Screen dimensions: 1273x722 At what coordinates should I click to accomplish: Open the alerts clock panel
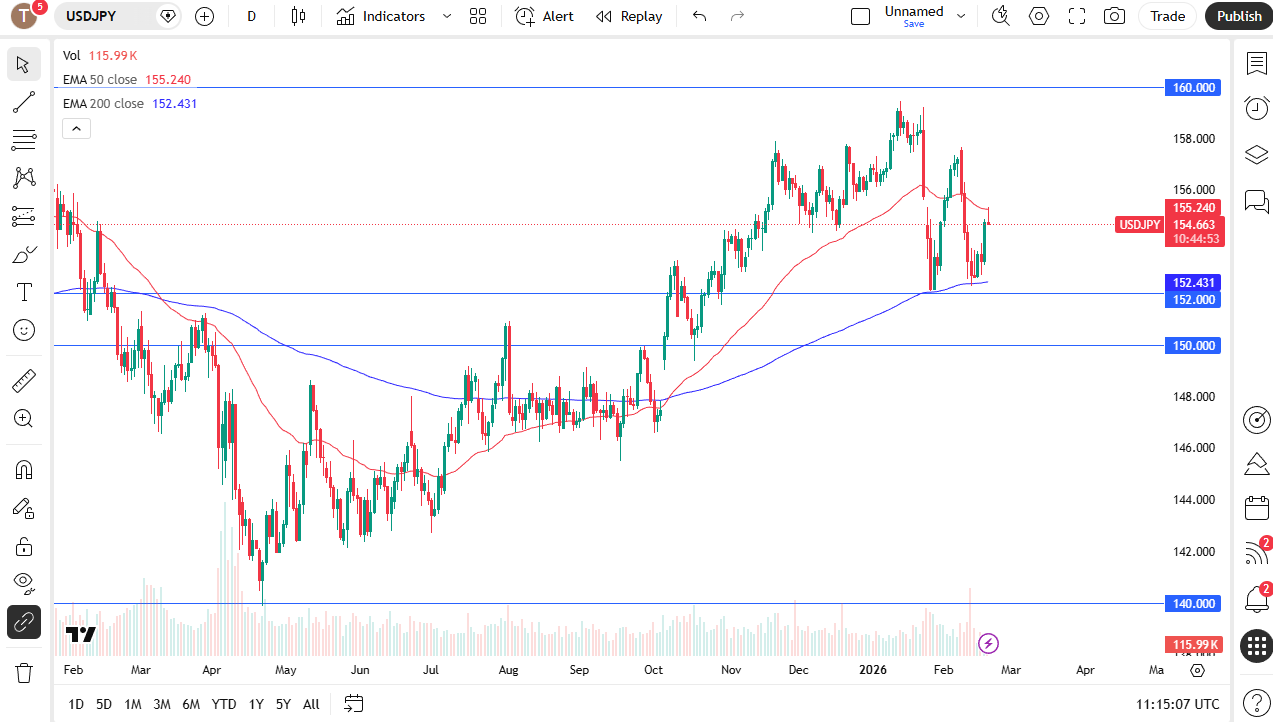pyautogui.click(x=1256, y=108)
